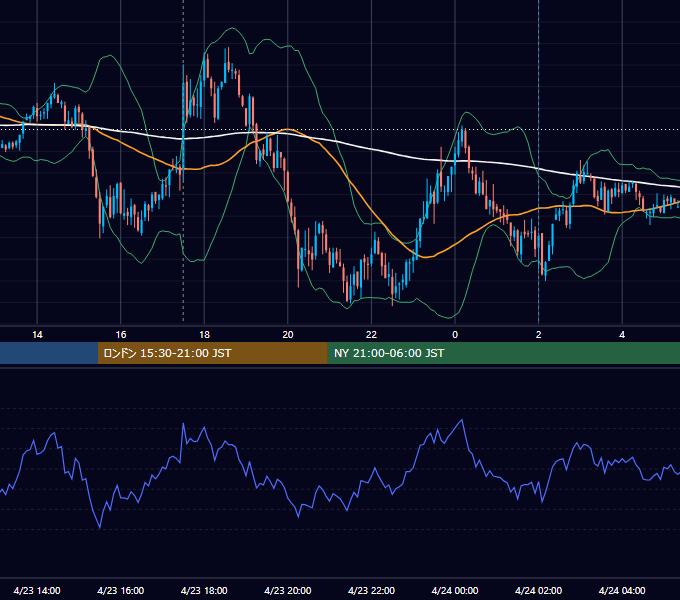The height and width of the screenshot is (600, 680).
Task: Click the 4/24 04:00 date label
Action: [622, 590]
